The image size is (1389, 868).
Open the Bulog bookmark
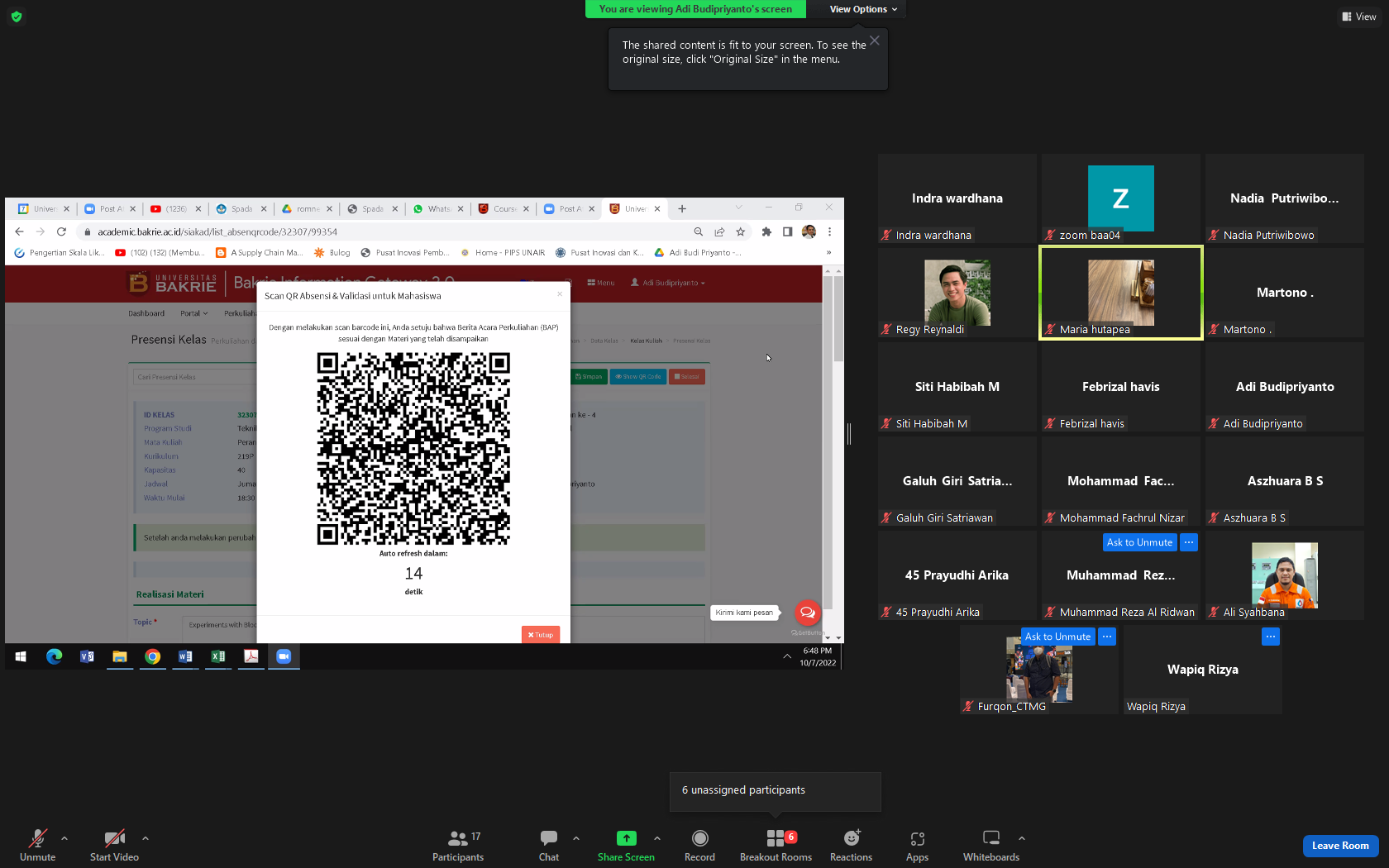click(x=332, y=253)
